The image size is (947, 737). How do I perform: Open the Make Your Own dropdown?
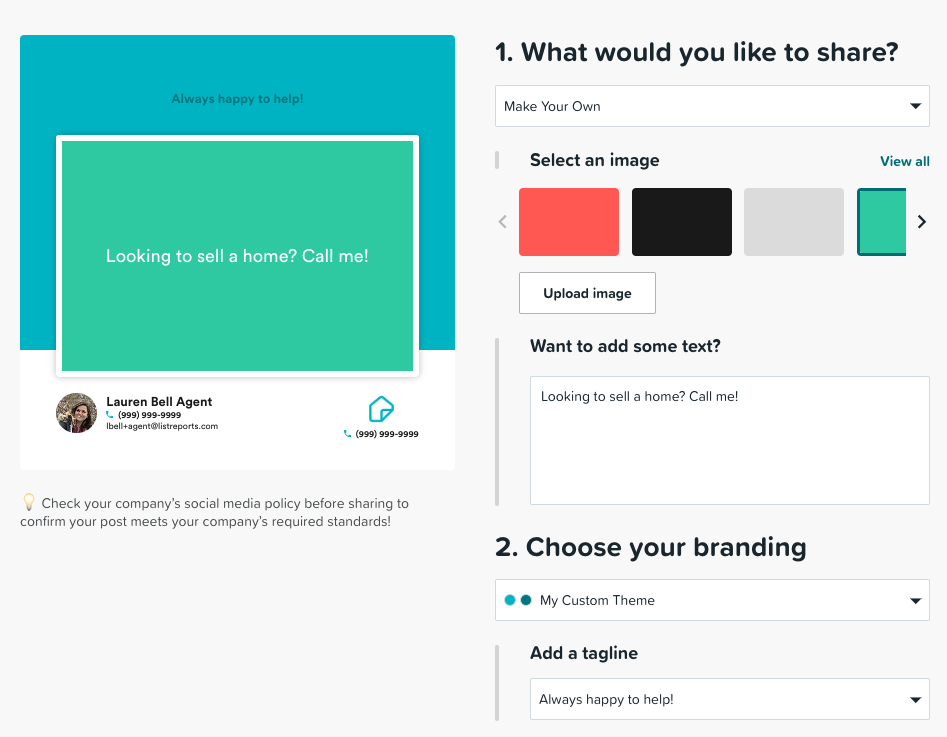click(x=712, y=106)
